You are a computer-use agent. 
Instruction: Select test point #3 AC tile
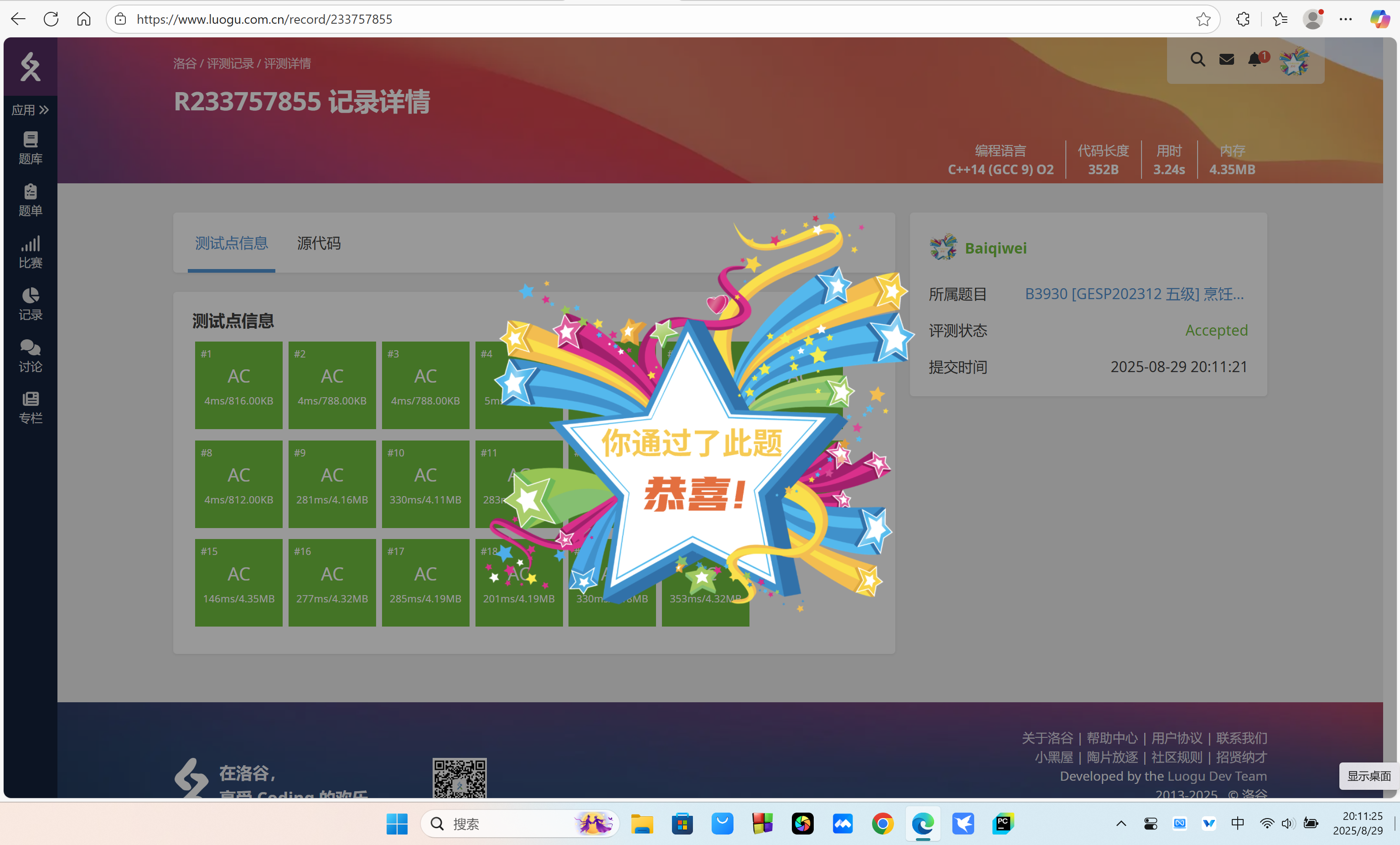425,385
